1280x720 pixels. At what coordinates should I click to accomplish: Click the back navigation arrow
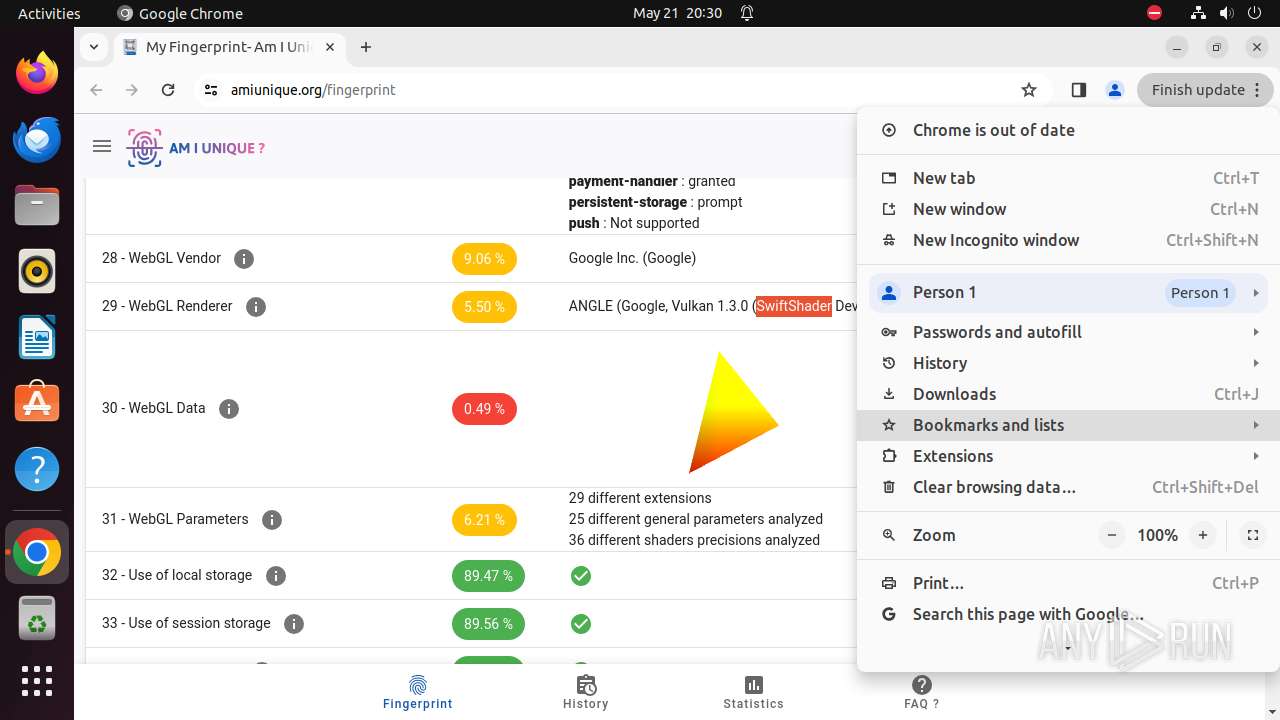pyautogui.click(x=96, y=90)
